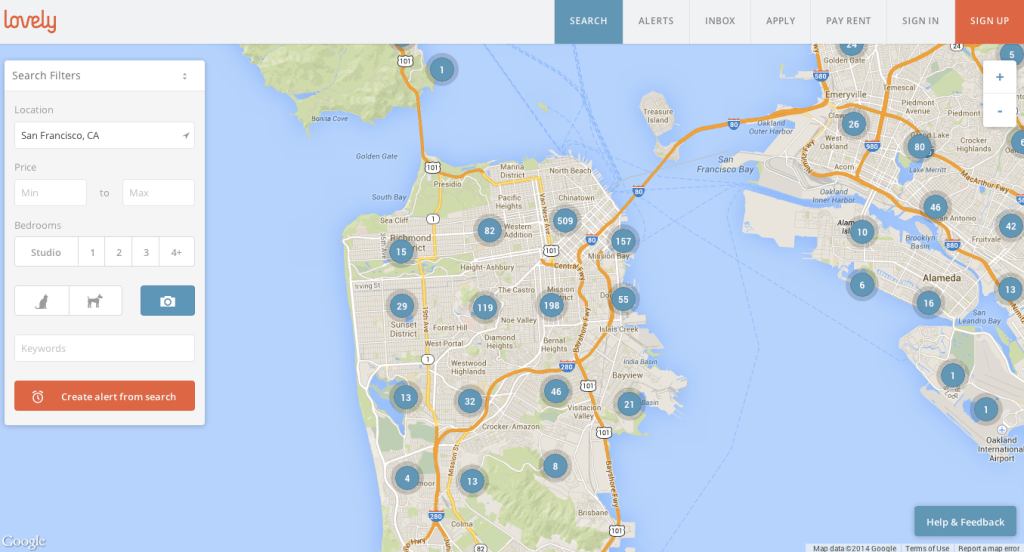Select the Studio bedroom option

[46, 252]
